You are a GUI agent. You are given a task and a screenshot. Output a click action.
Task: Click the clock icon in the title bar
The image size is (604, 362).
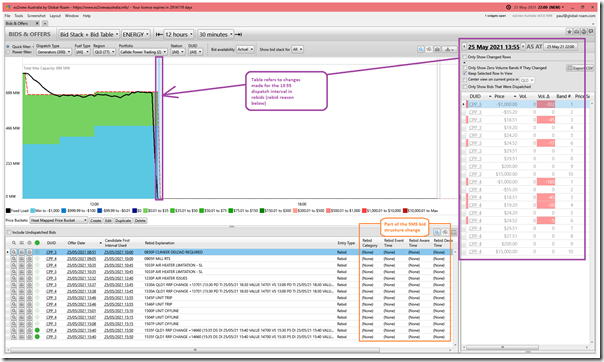508,7
